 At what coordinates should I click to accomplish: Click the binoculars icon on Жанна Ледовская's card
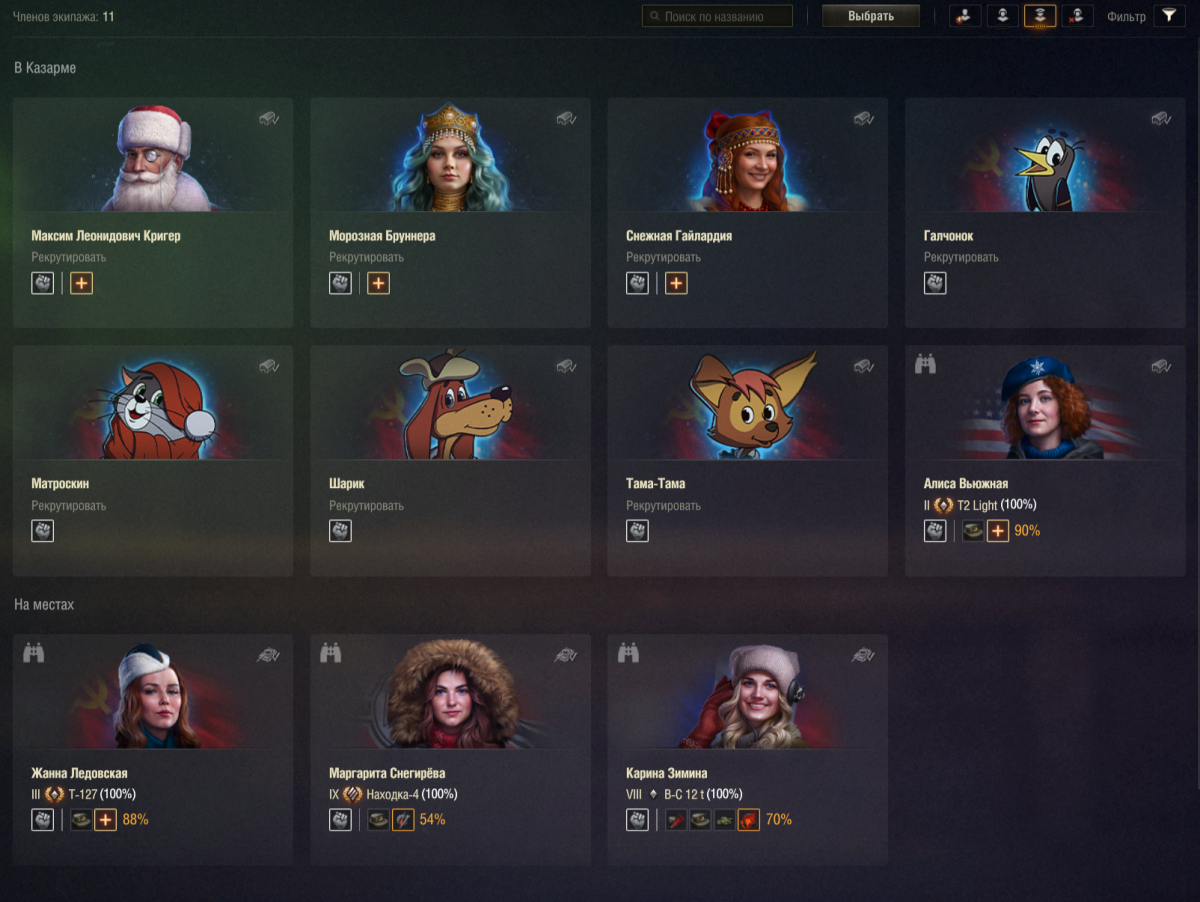click(x=34, y=653)
